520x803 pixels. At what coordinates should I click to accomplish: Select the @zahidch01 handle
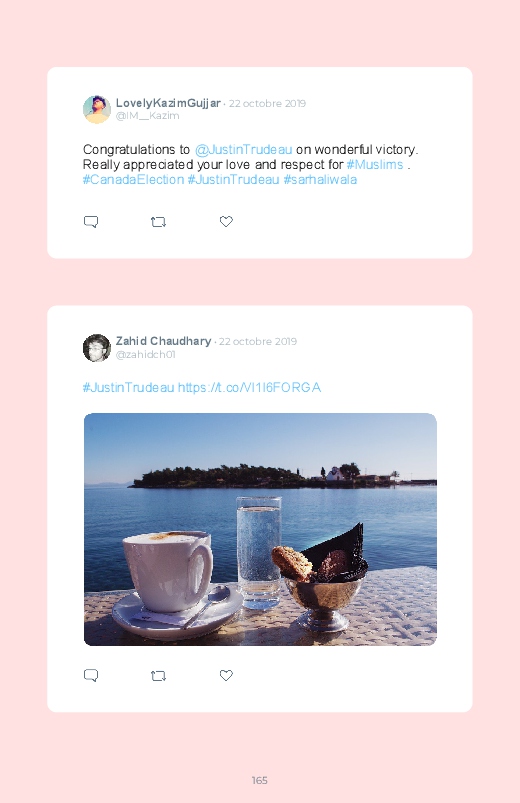[146, 354]
